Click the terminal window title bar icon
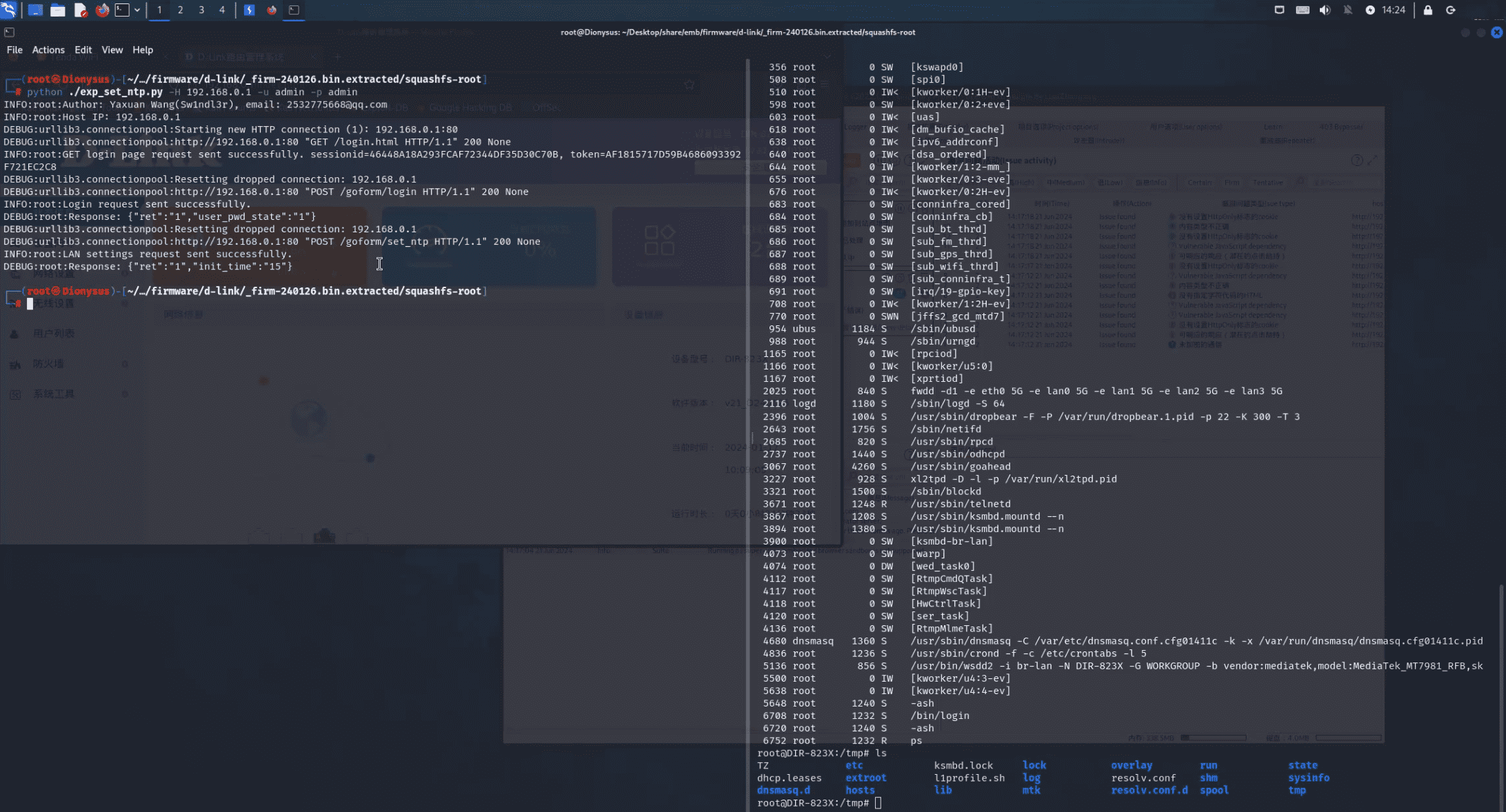This screenshot has width=1506, height=812. click(x=9, y=32)
